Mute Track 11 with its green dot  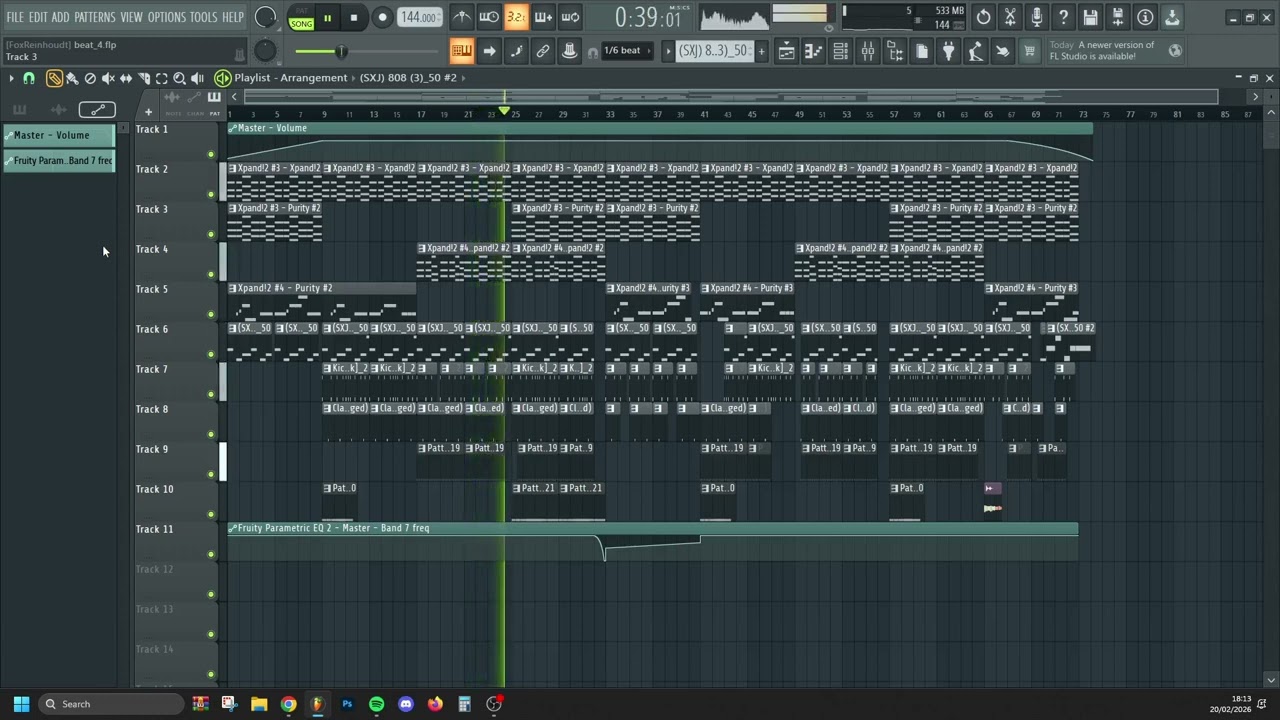click(211, 554)
